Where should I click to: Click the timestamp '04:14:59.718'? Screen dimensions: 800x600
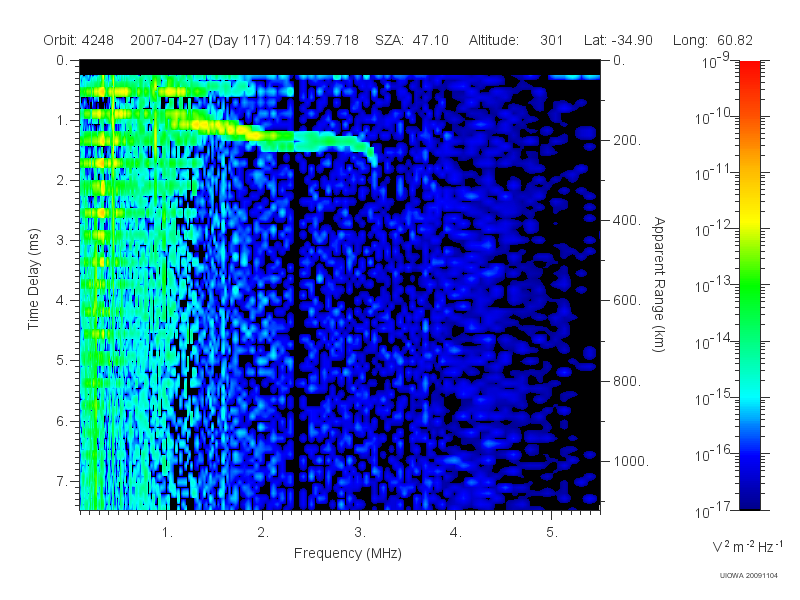click(x=317, y=40)
